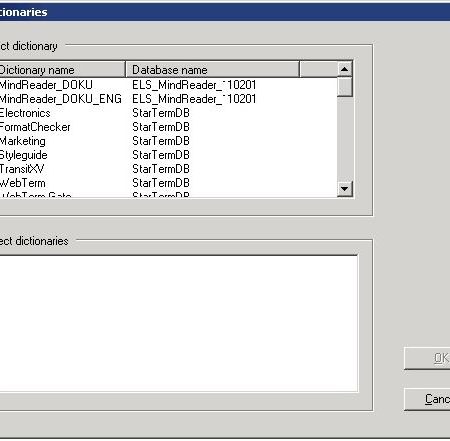
Task: Click the scroll down arrow in dictionary list
Action: click(x=345, y=189)
